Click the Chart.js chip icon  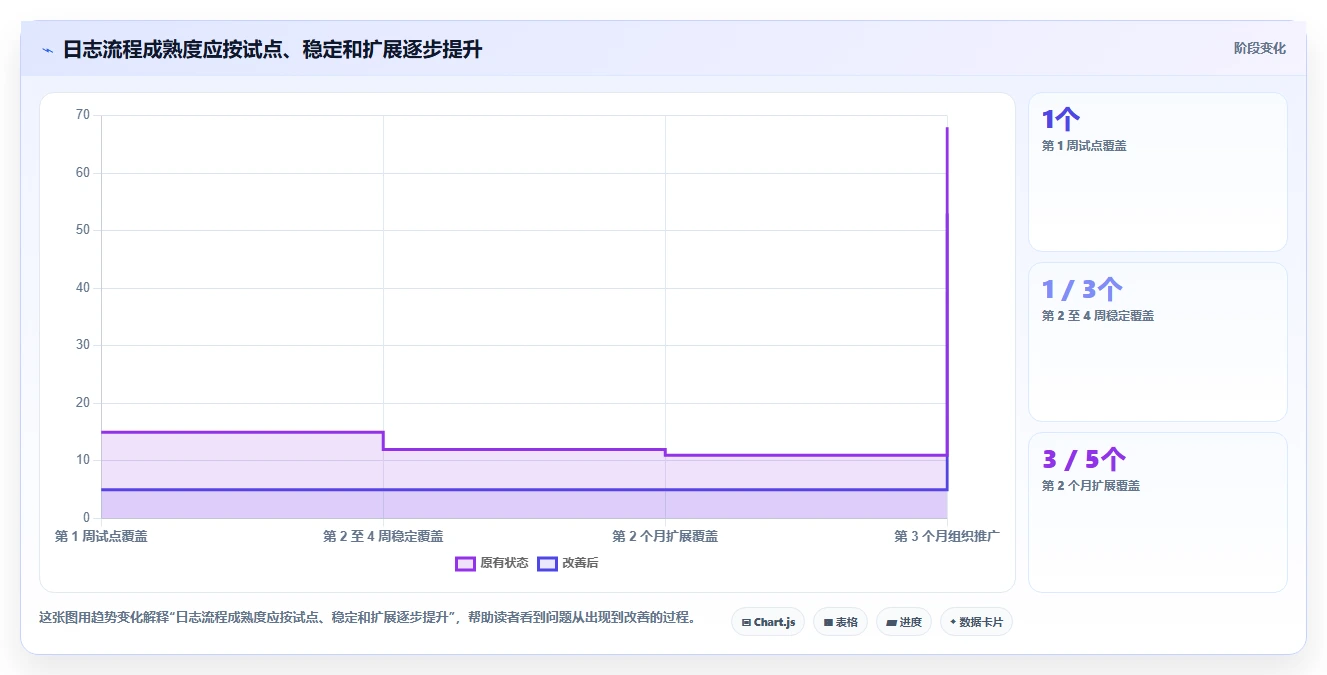point(746,622)
